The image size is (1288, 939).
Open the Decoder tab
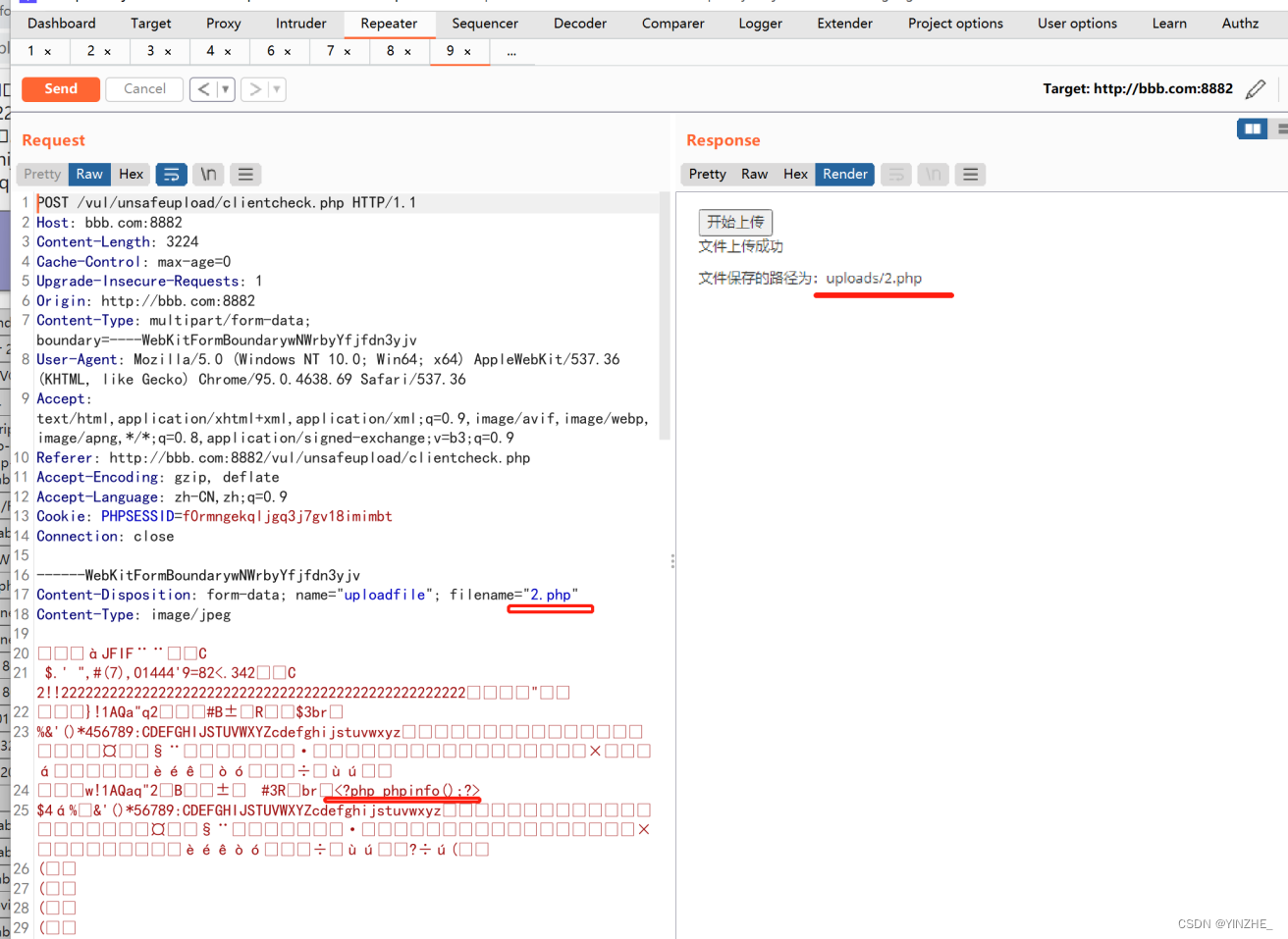click(x=580, y=24)
